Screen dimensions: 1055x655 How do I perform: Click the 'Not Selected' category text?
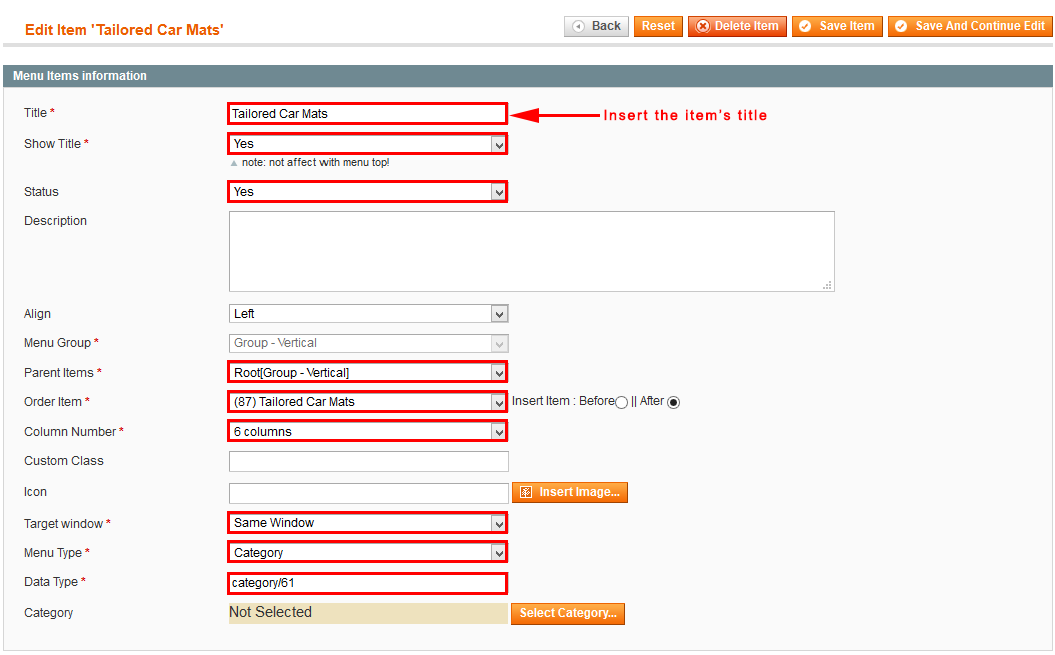point(270,612)
